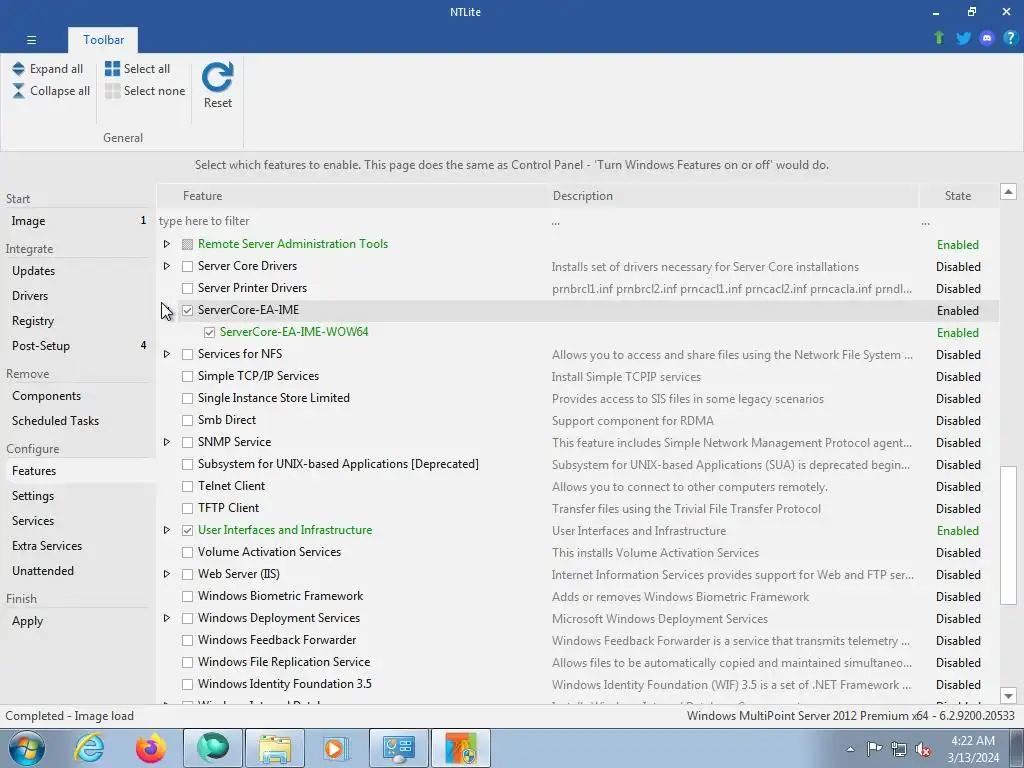Click the Action Center flag tray icon
1024x768 pixels.
coord(874,748)
